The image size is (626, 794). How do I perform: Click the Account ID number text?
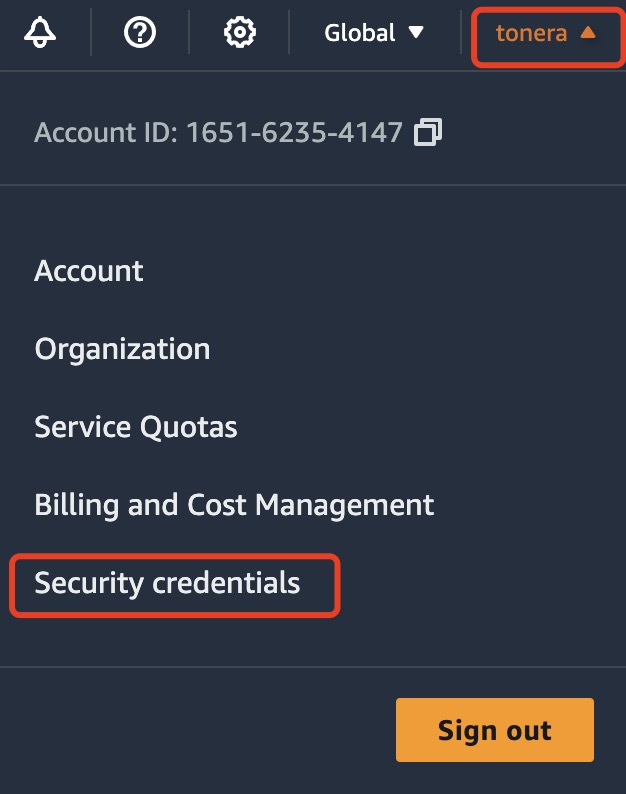click(x=295, y=133)
